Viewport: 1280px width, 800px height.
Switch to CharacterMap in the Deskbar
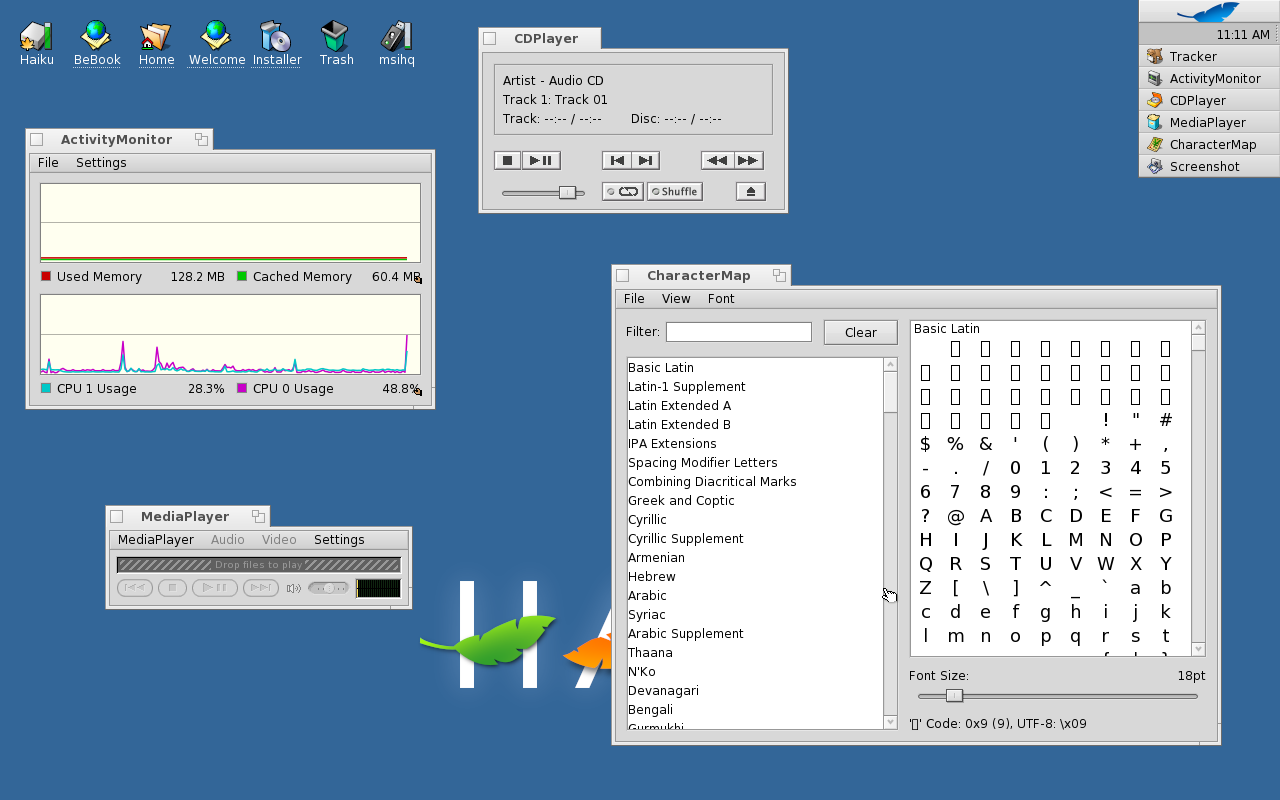point(1209,144)
